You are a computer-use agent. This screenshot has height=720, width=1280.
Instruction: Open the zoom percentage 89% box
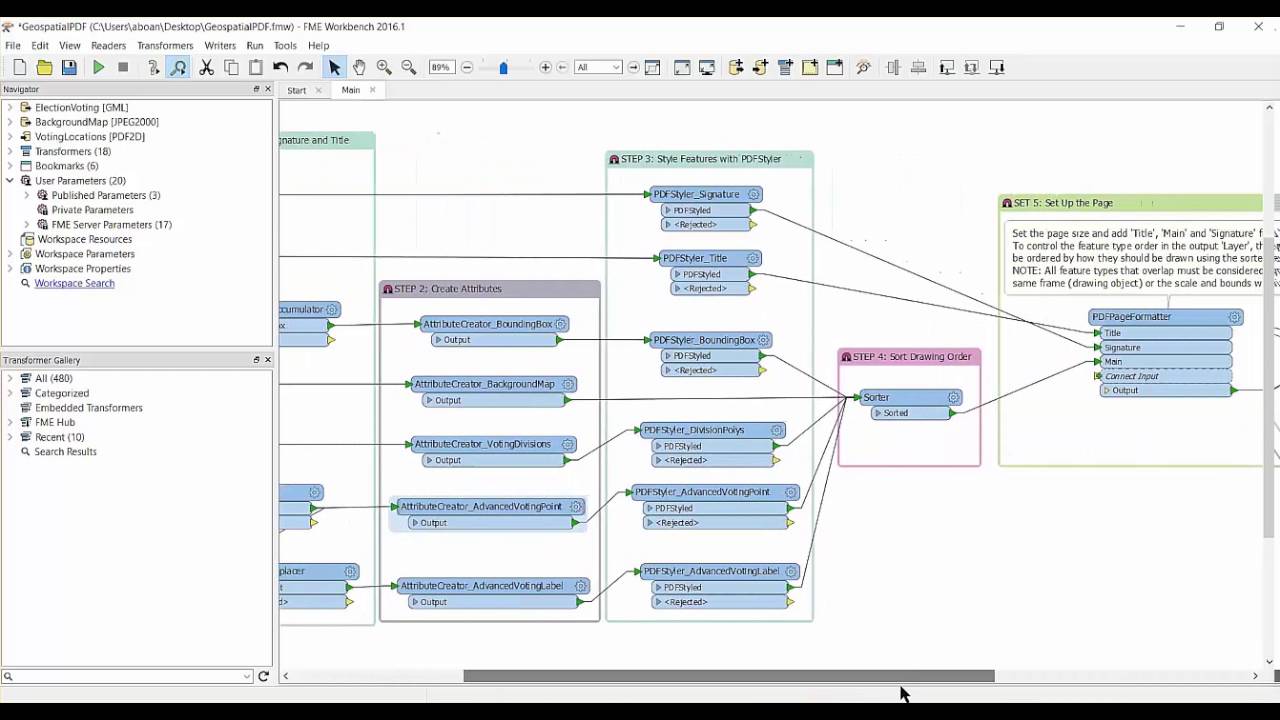441,67
